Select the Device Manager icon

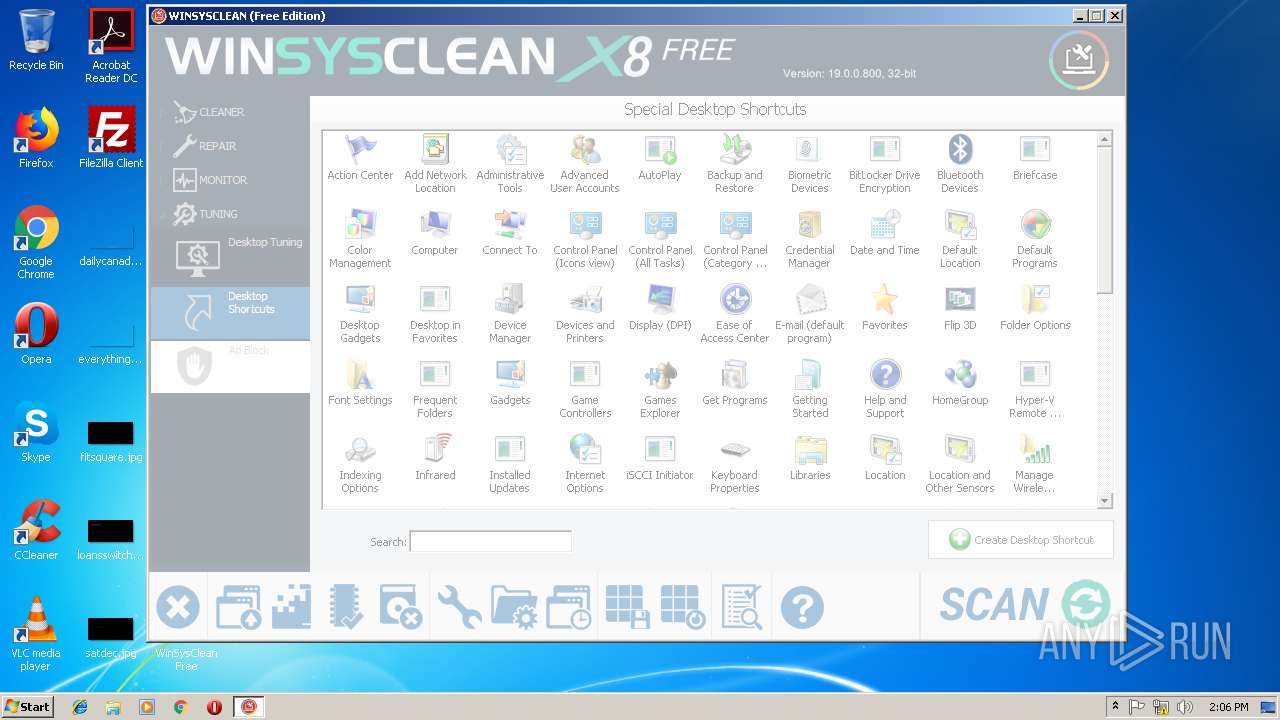(x=510, y=300)
